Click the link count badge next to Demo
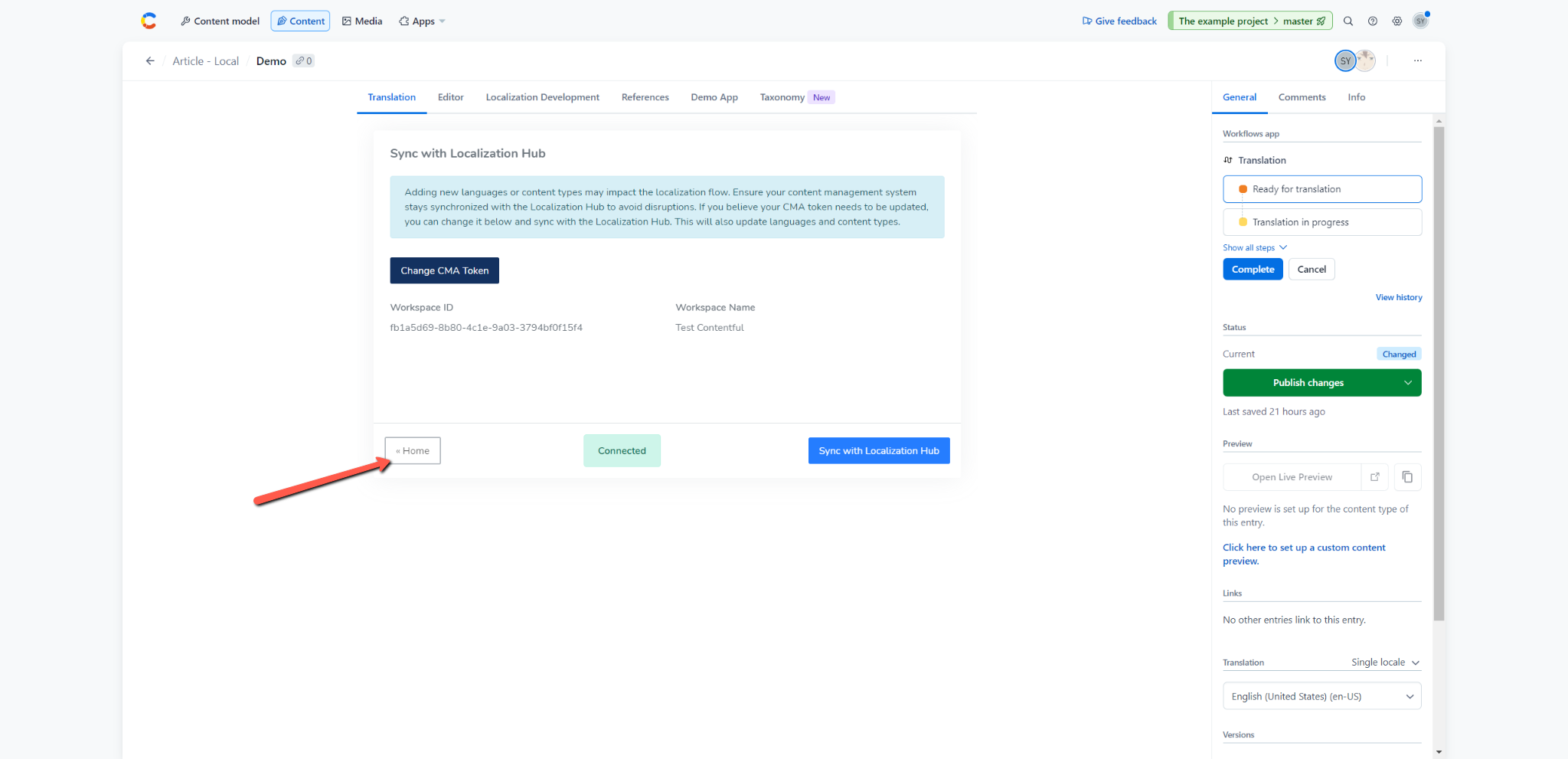1568x759 pixels. [x=304, y=61]
